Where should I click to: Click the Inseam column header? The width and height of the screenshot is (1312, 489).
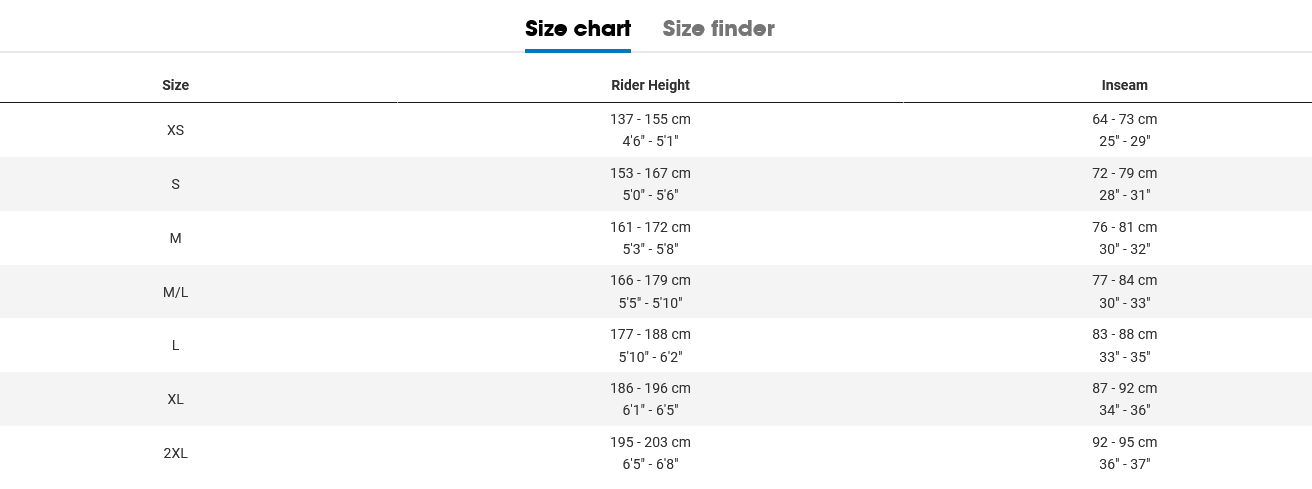coord(1124,85)
